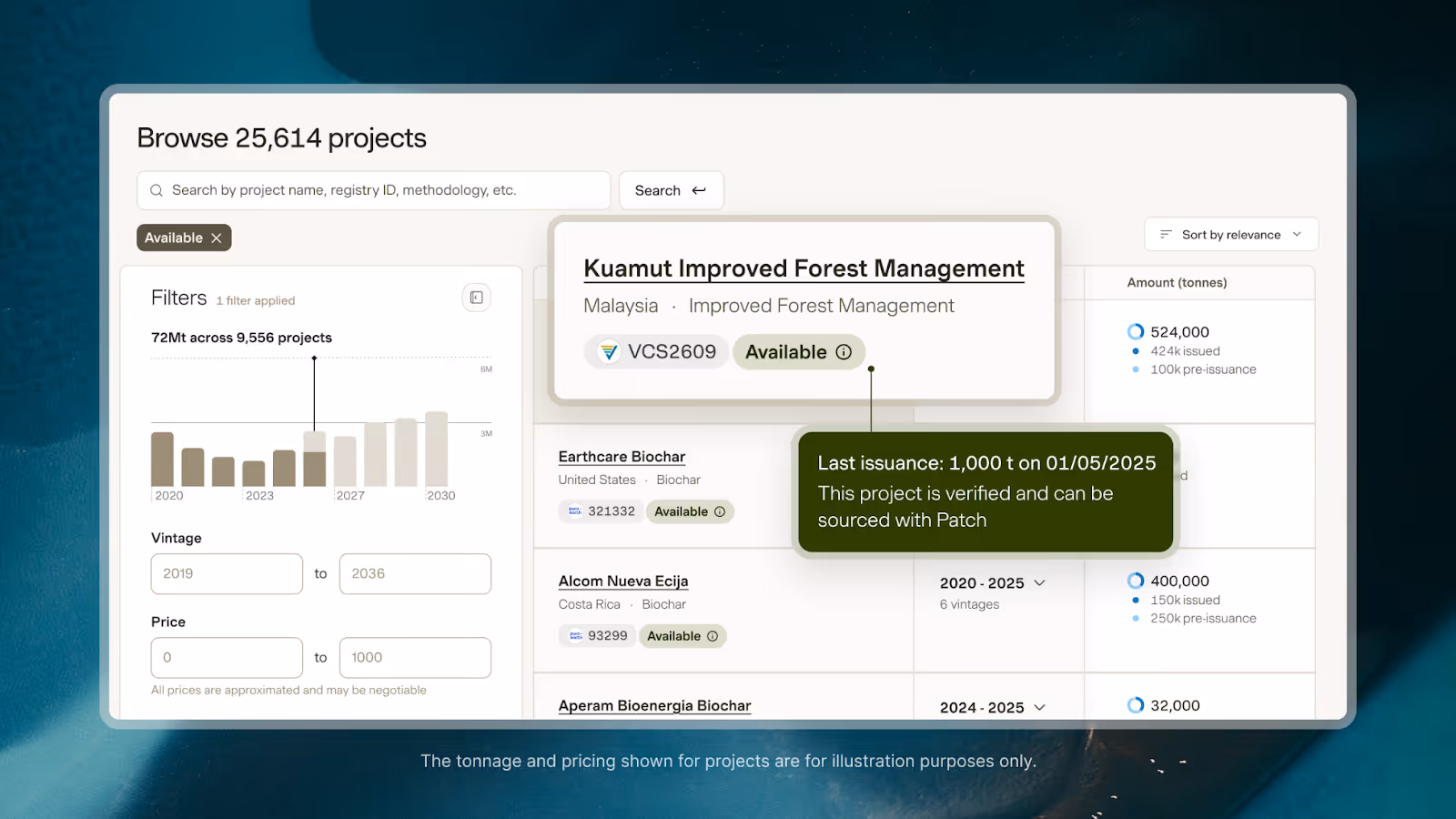Click '72Mt across 9,556 projects' summary

click(x=241, y=338)
